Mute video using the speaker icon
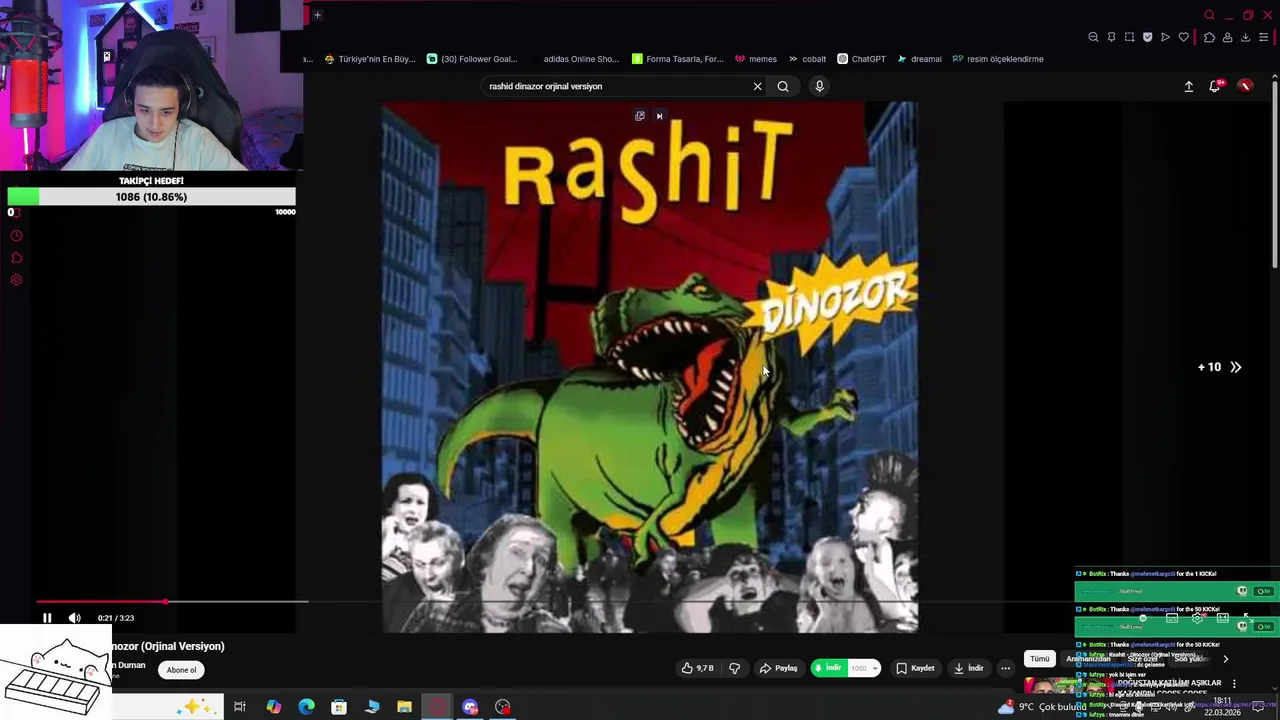Viewport: 1280px width, 720px height. (74, 618)
